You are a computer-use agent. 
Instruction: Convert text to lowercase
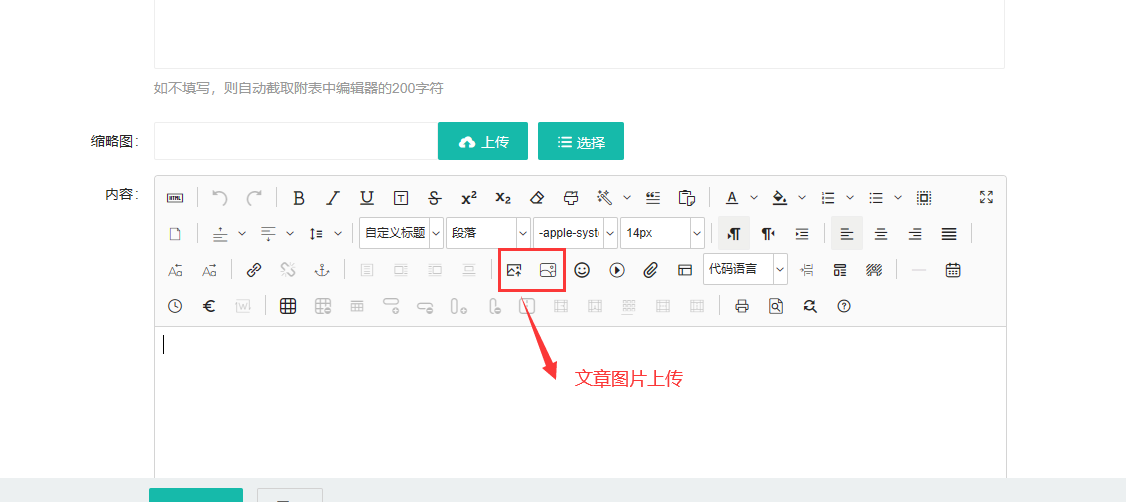(209, 270)
